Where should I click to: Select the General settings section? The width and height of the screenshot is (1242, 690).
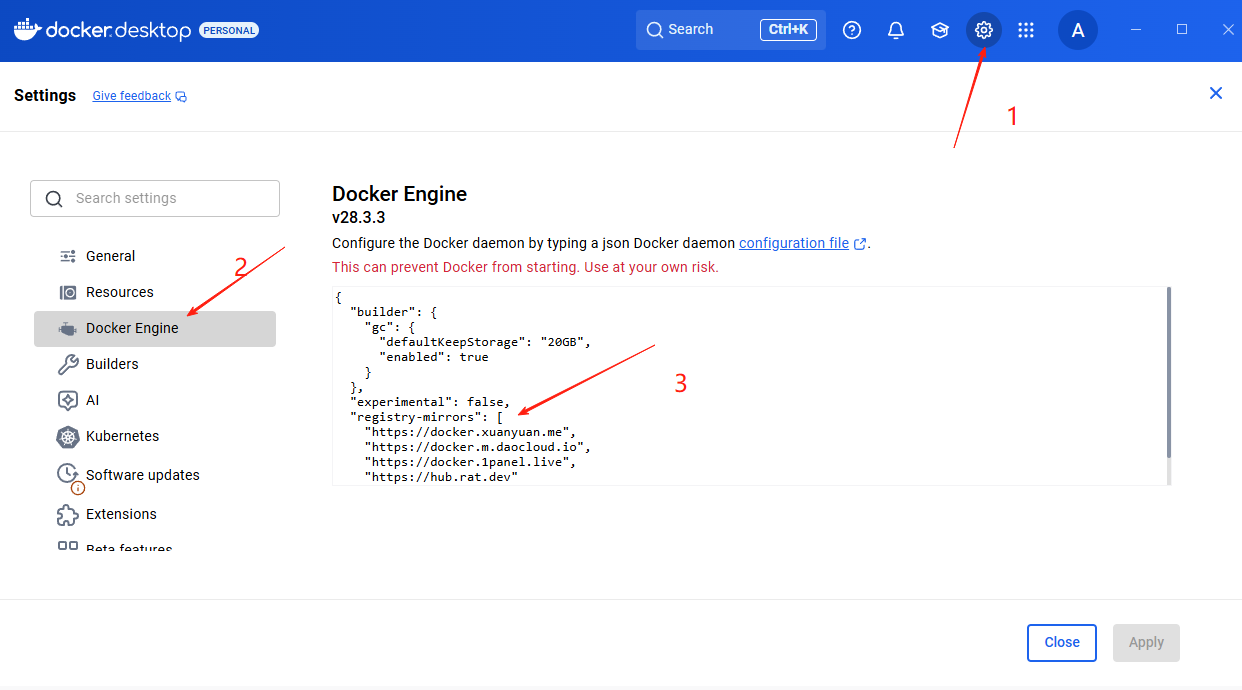click(x=110, y=256)
